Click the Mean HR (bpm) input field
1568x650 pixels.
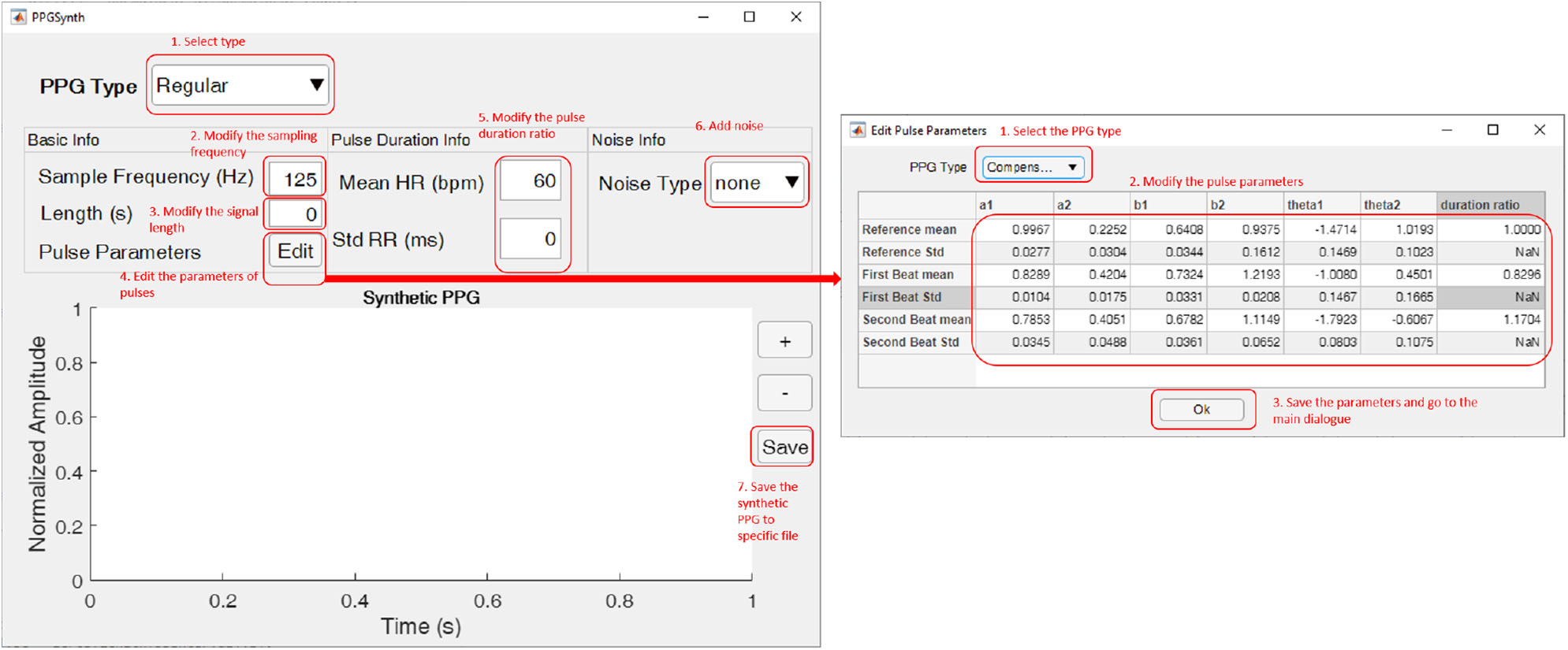(x=531, y=181)
